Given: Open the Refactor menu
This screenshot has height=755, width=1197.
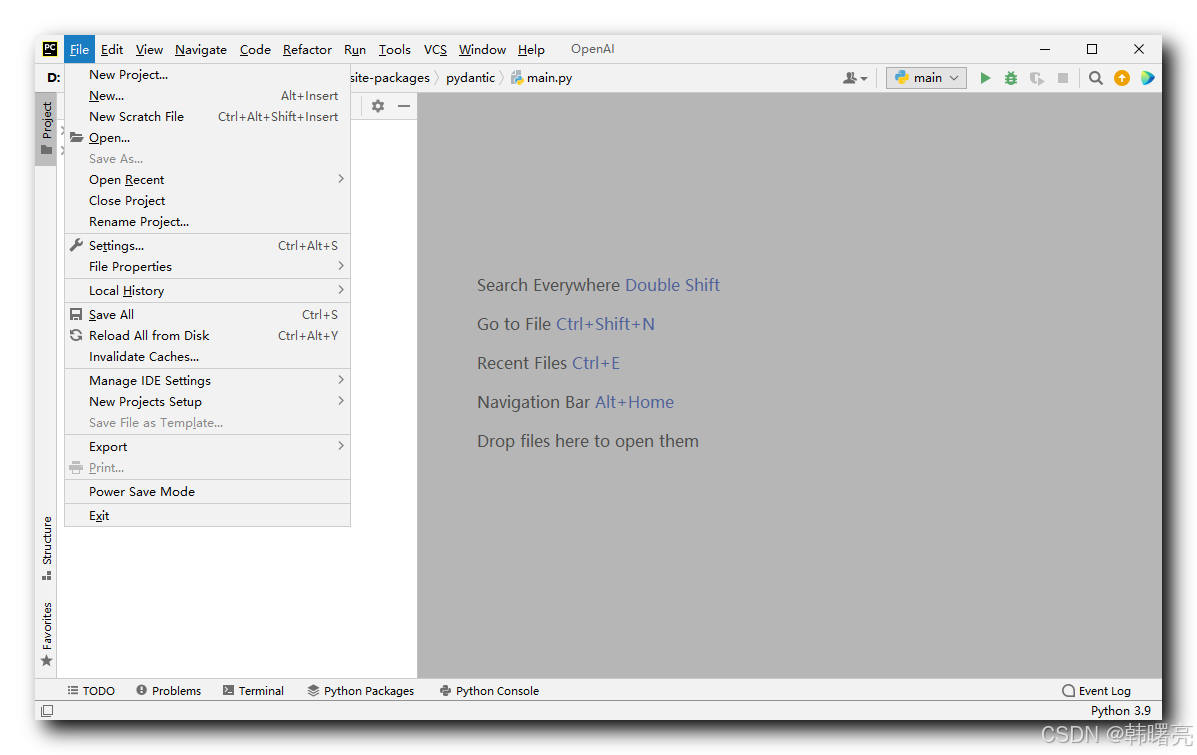Looking at the screenshot, I should coord(307,50).
